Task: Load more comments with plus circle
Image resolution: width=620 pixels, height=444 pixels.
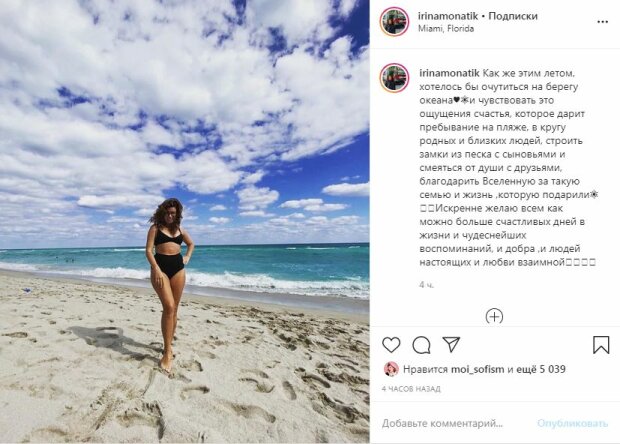Action: [x=494, y=316]
